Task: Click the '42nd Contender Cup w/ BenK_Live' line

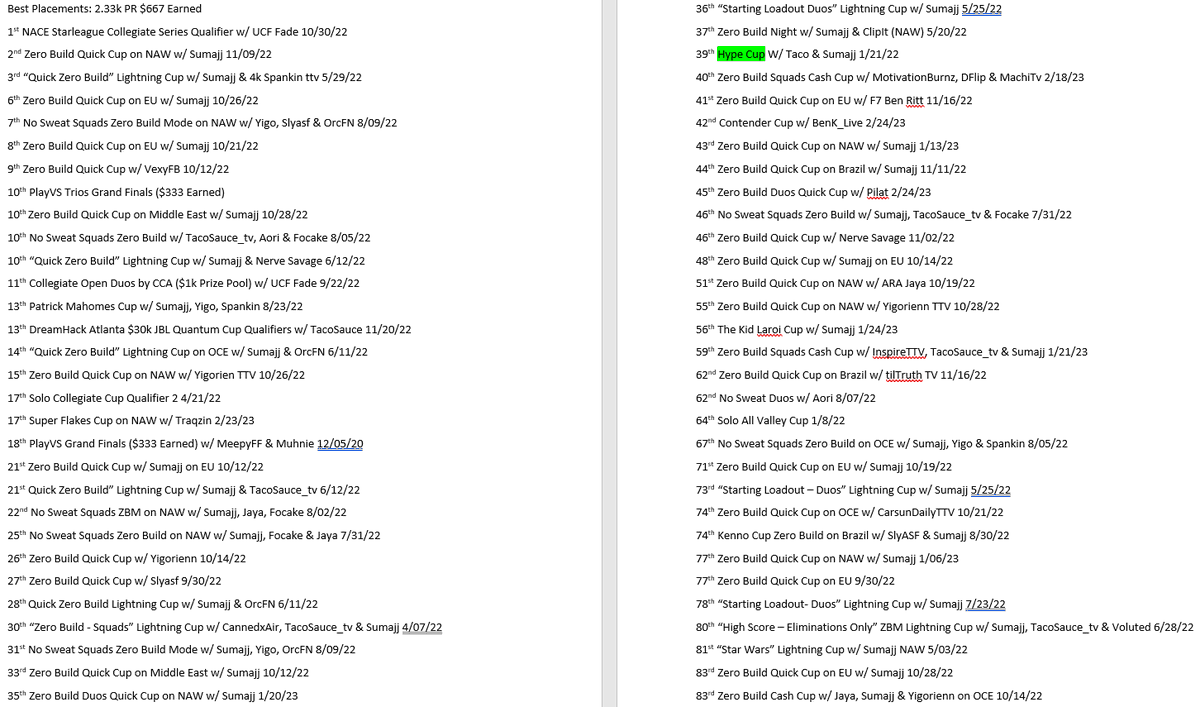Action: coord(800,124)
